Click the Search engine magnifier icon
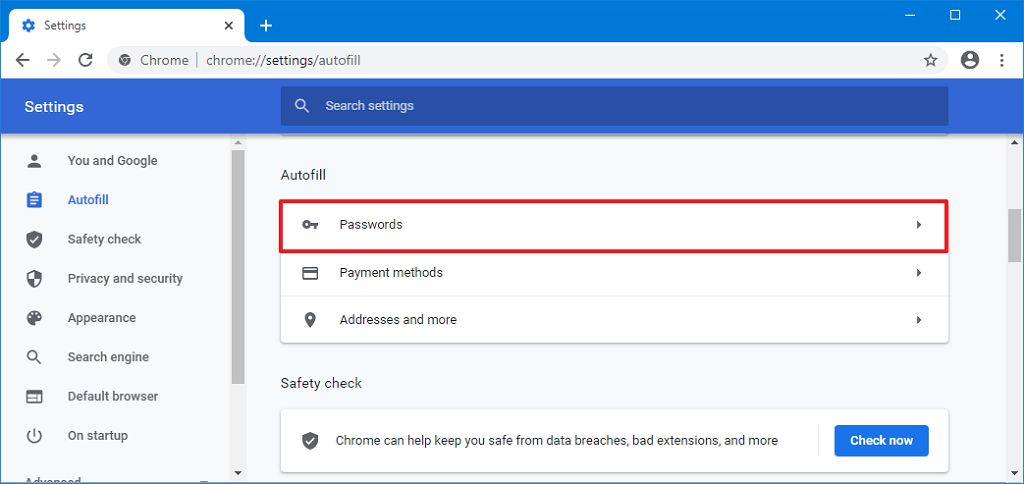 pyautogui.click(x=35, y=357)
